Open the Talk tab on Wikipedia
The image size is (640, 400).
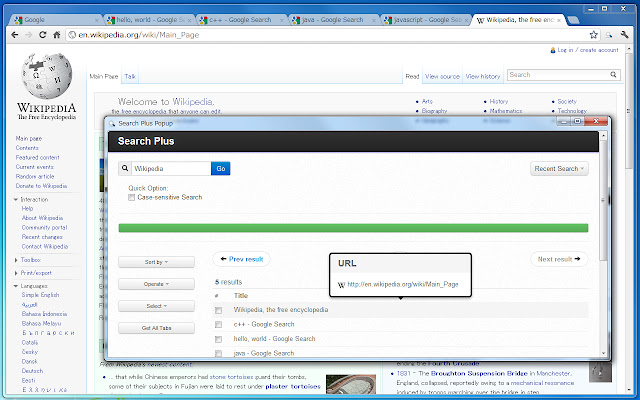[130, 76]
